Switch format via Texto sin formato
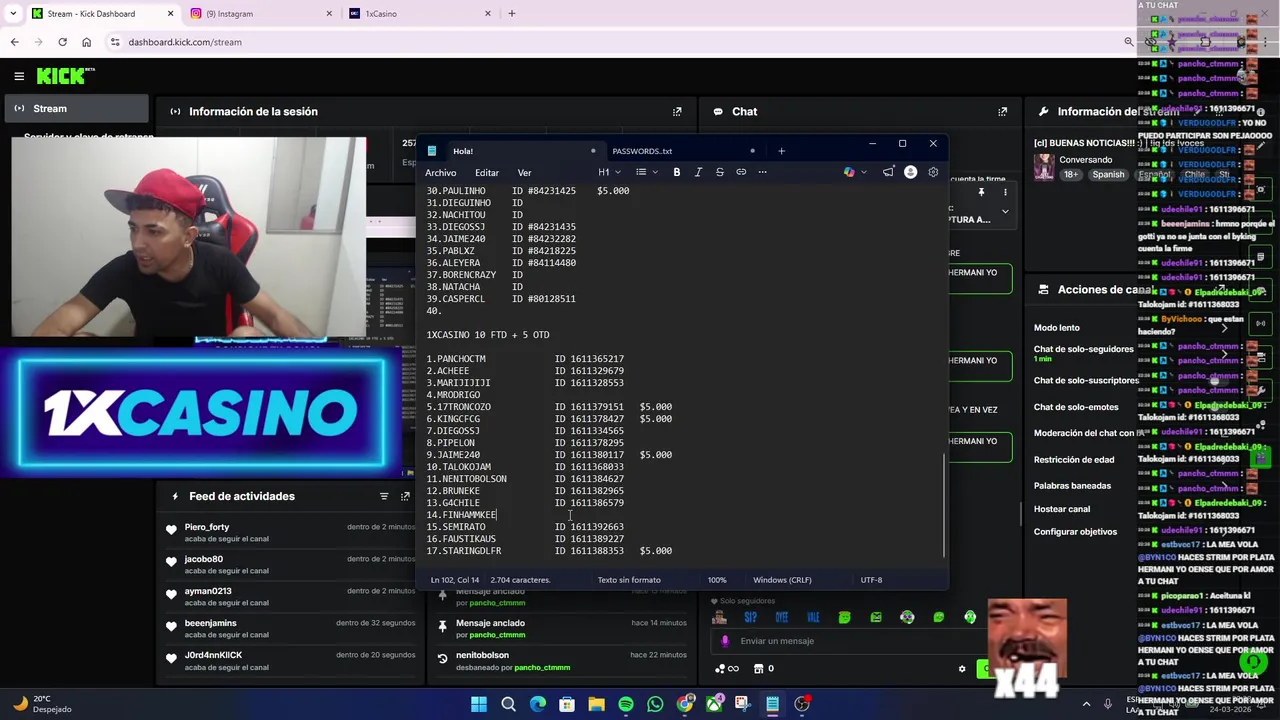 point(629,580)
